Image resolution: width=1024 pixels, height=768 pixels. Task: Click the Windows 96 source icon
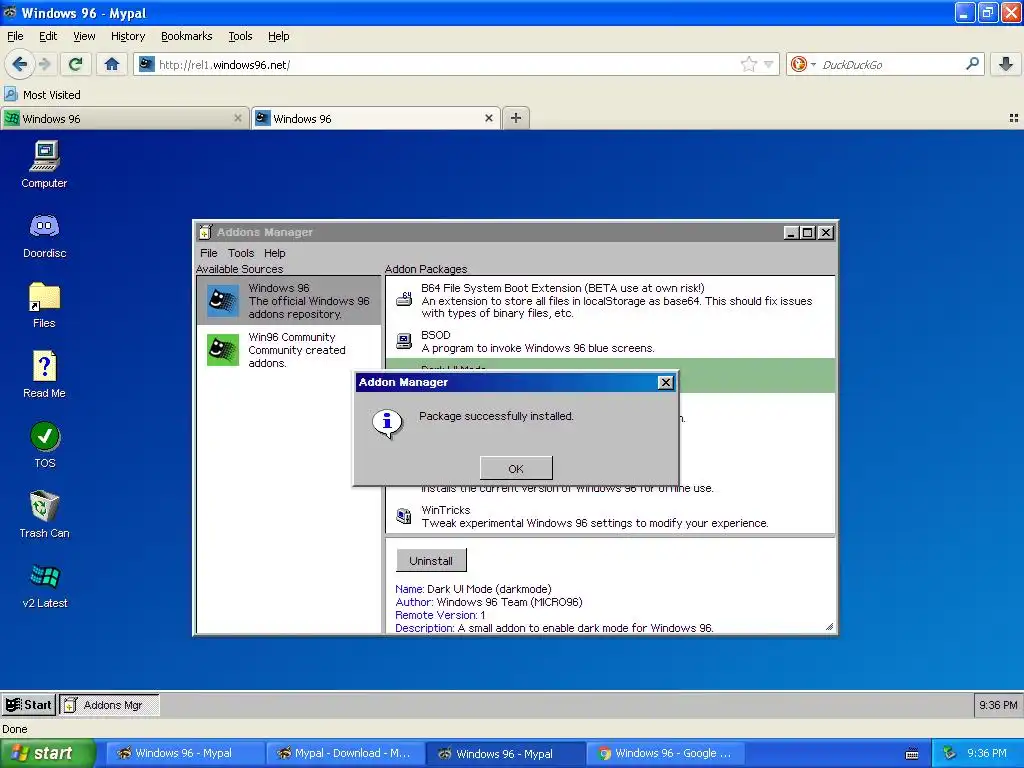(223, 300)
